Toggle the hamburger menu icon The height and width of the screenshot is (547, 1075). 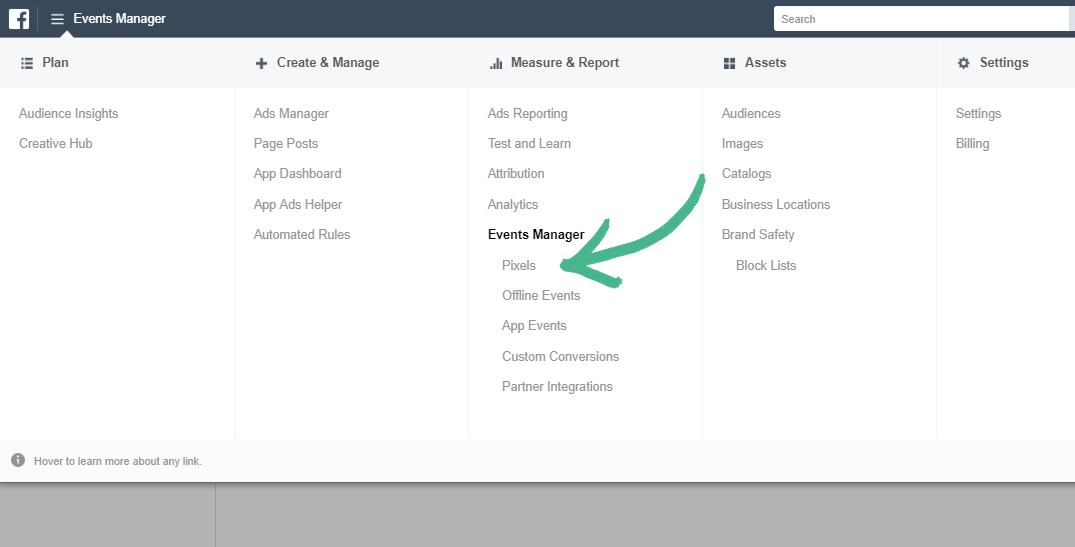[x=57, y=19]
